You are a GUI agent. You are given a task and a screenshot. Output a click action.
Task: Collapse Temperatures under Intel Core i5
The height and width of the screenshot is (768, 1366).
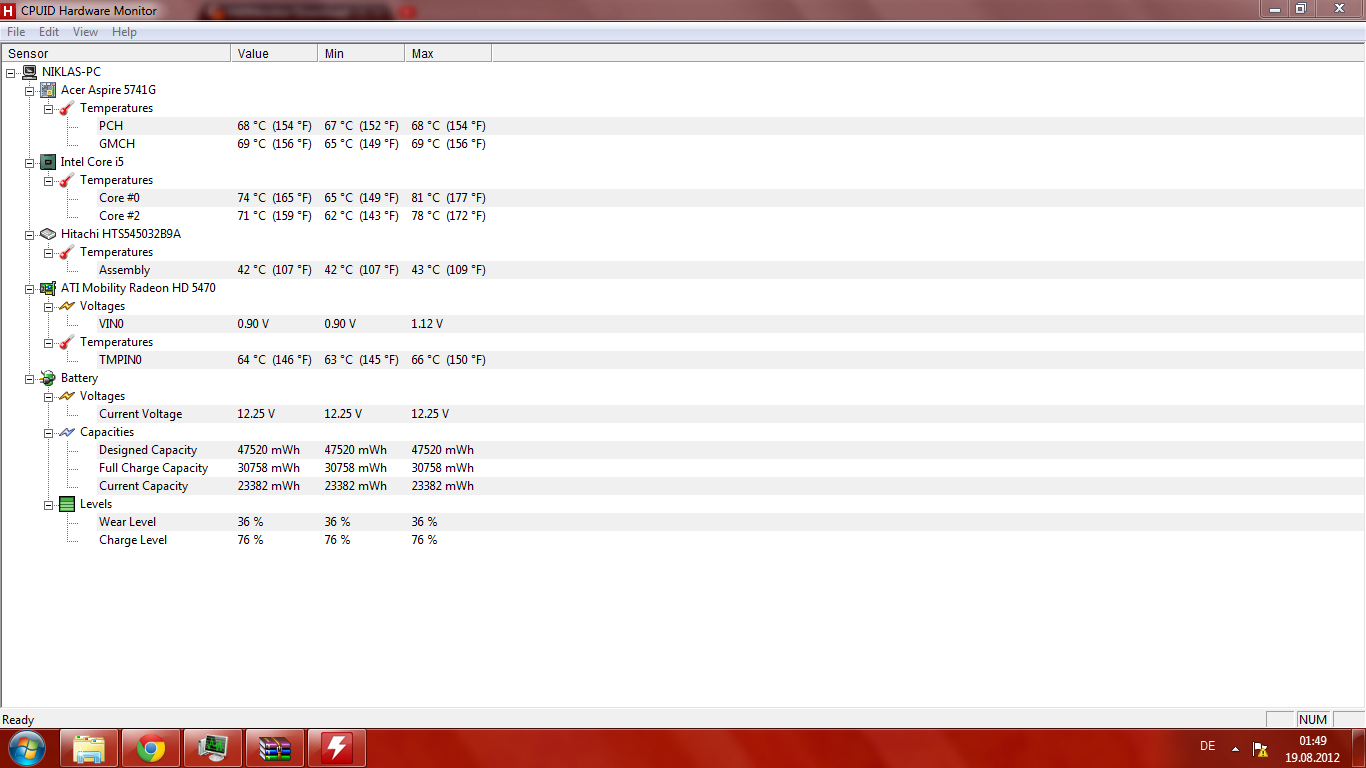tap(49, 180)
